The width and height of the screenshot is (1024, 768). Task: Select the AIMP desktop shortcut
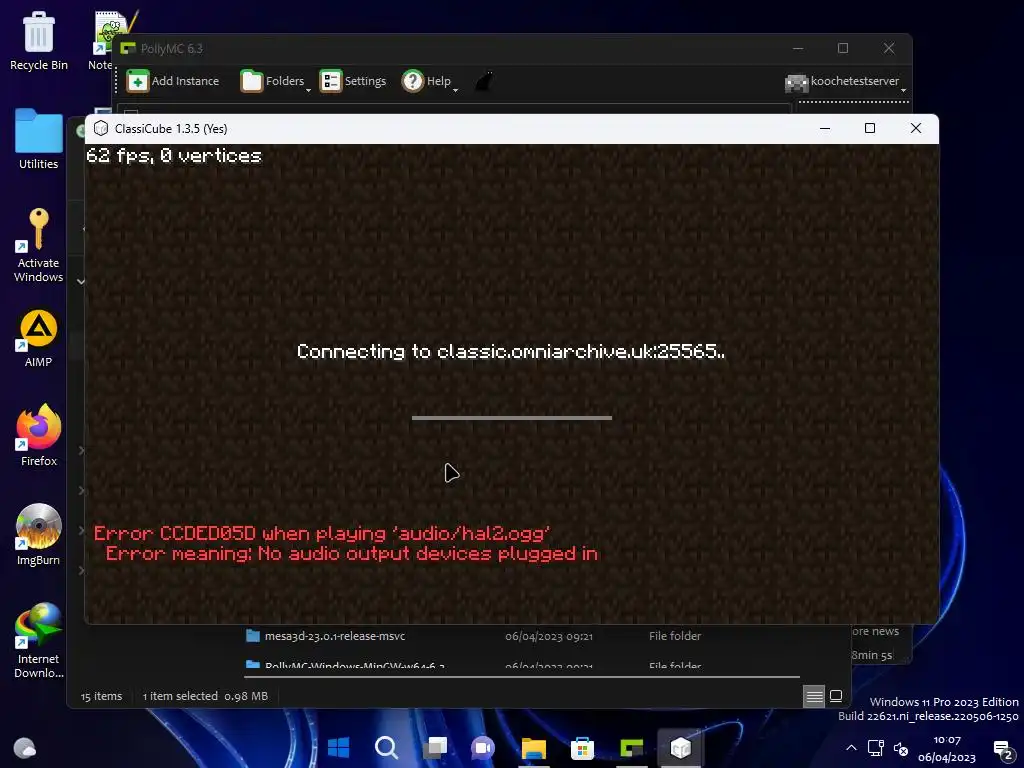click(39, 338)
